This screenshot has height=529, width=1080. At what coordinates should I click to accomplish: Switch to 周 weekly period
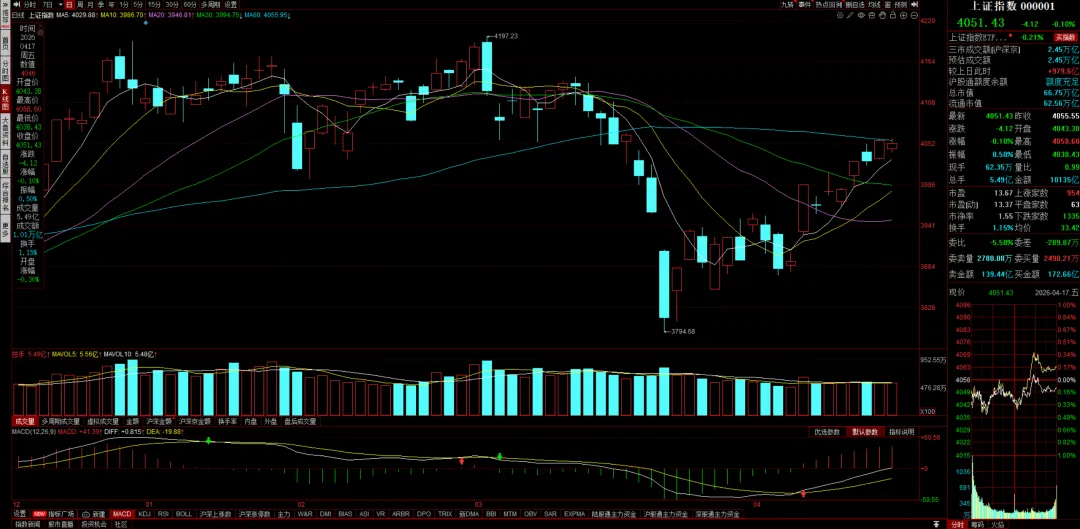[x=80, y=5]
